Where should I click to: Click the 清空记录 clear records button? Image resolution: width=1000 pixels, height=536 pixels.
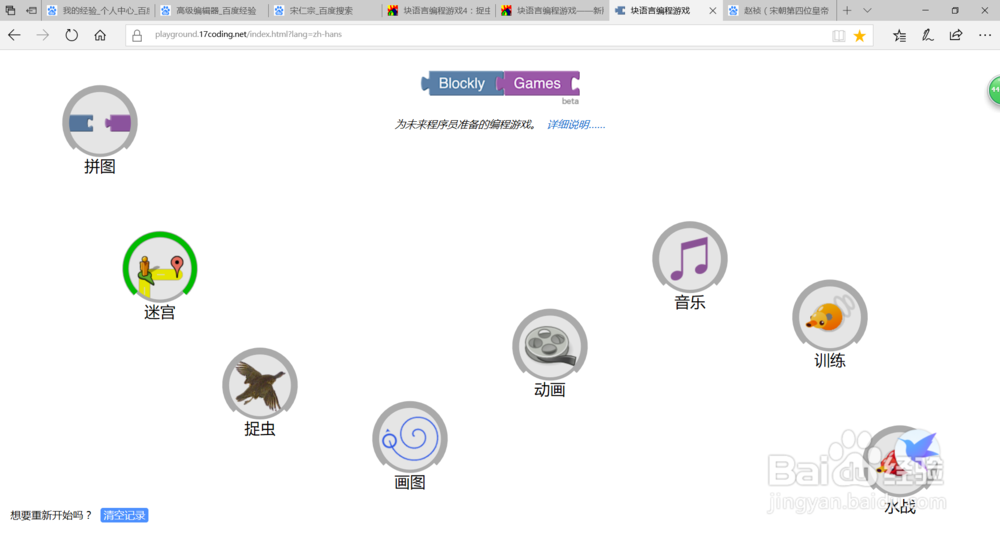[124, 515]
